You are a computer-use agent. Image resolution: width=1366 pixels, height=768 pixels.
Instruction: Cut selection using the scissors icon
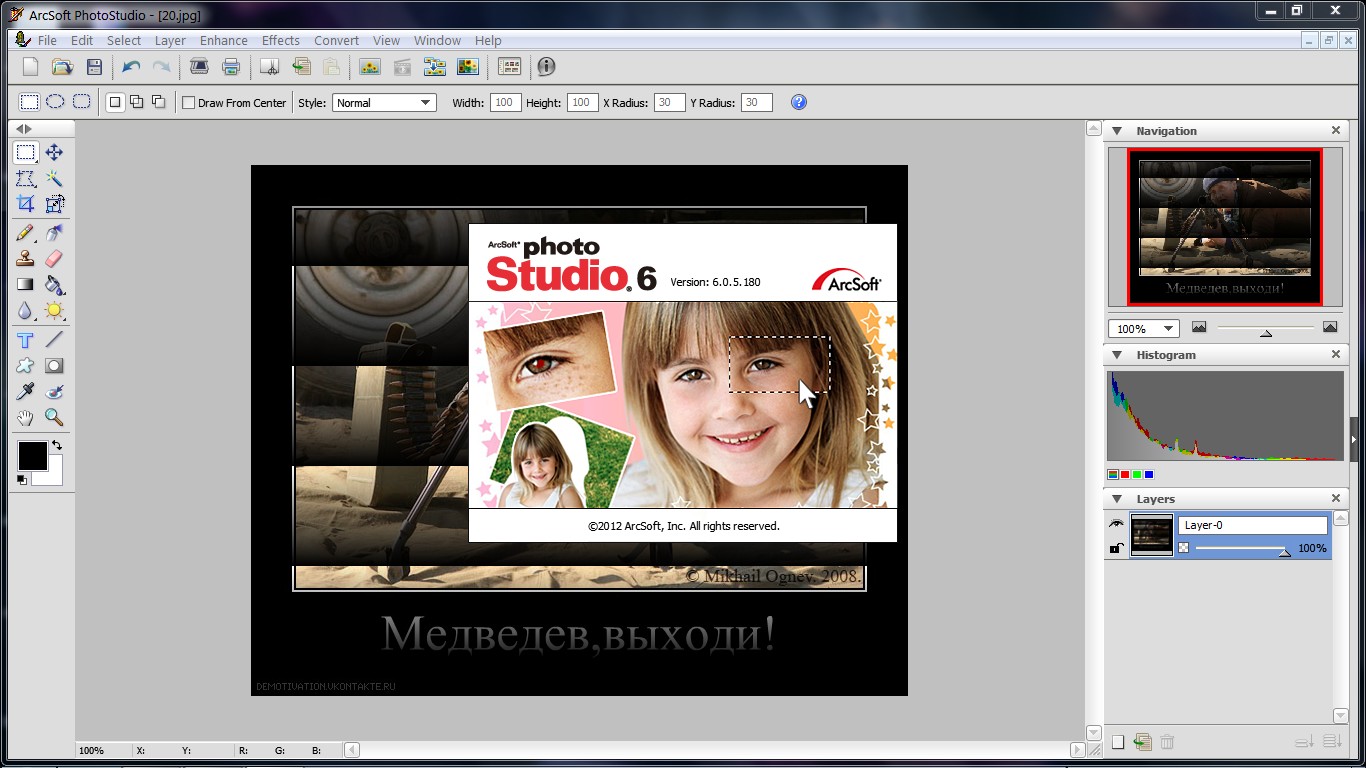pyautogui.click(x=269, y=67)
